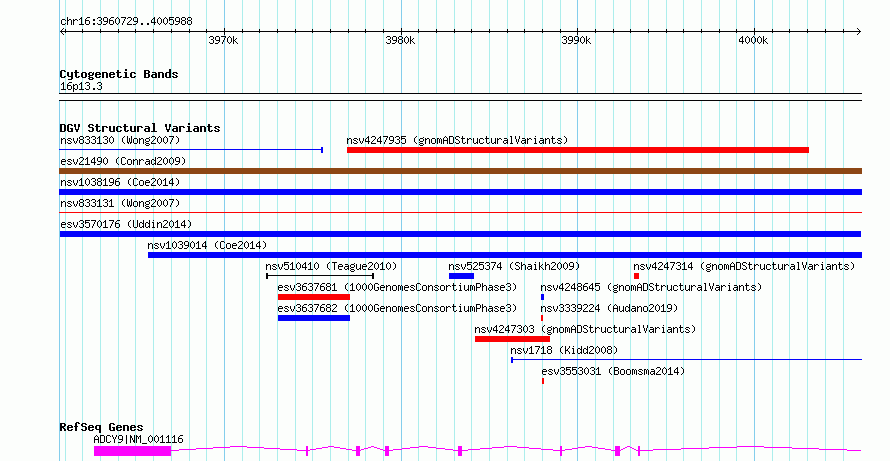Screen dimensions: 890x461
Task: Click the nsv1038196 (Coe2014) label
Action: point(120,182)
